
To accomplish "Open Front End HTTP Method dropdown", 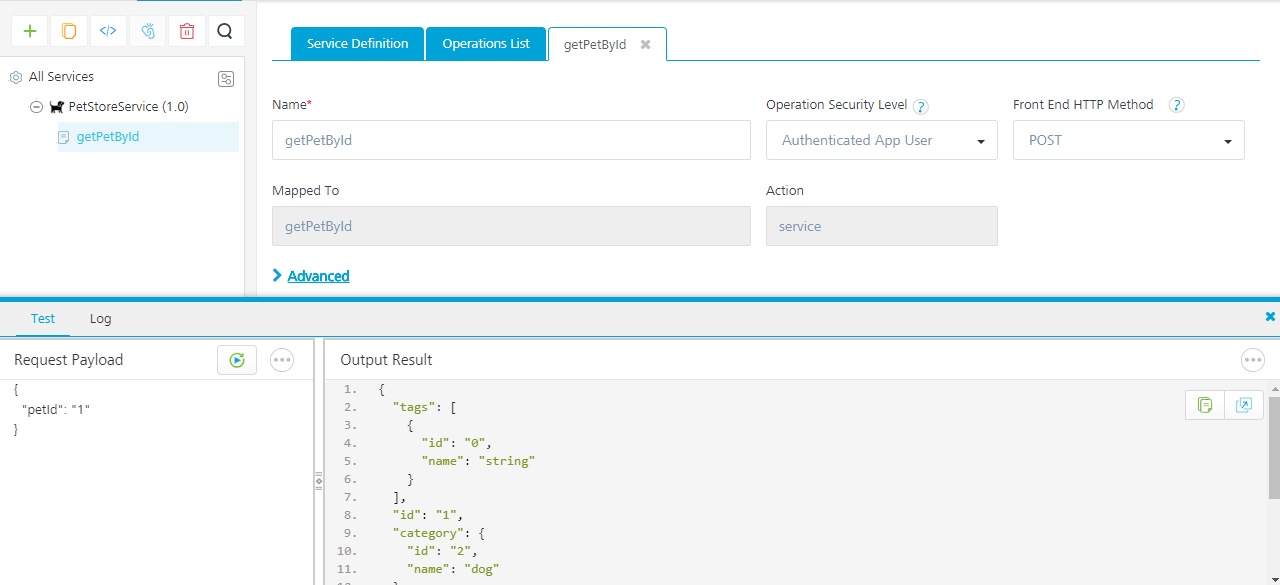I will [x=1128, y=141].
